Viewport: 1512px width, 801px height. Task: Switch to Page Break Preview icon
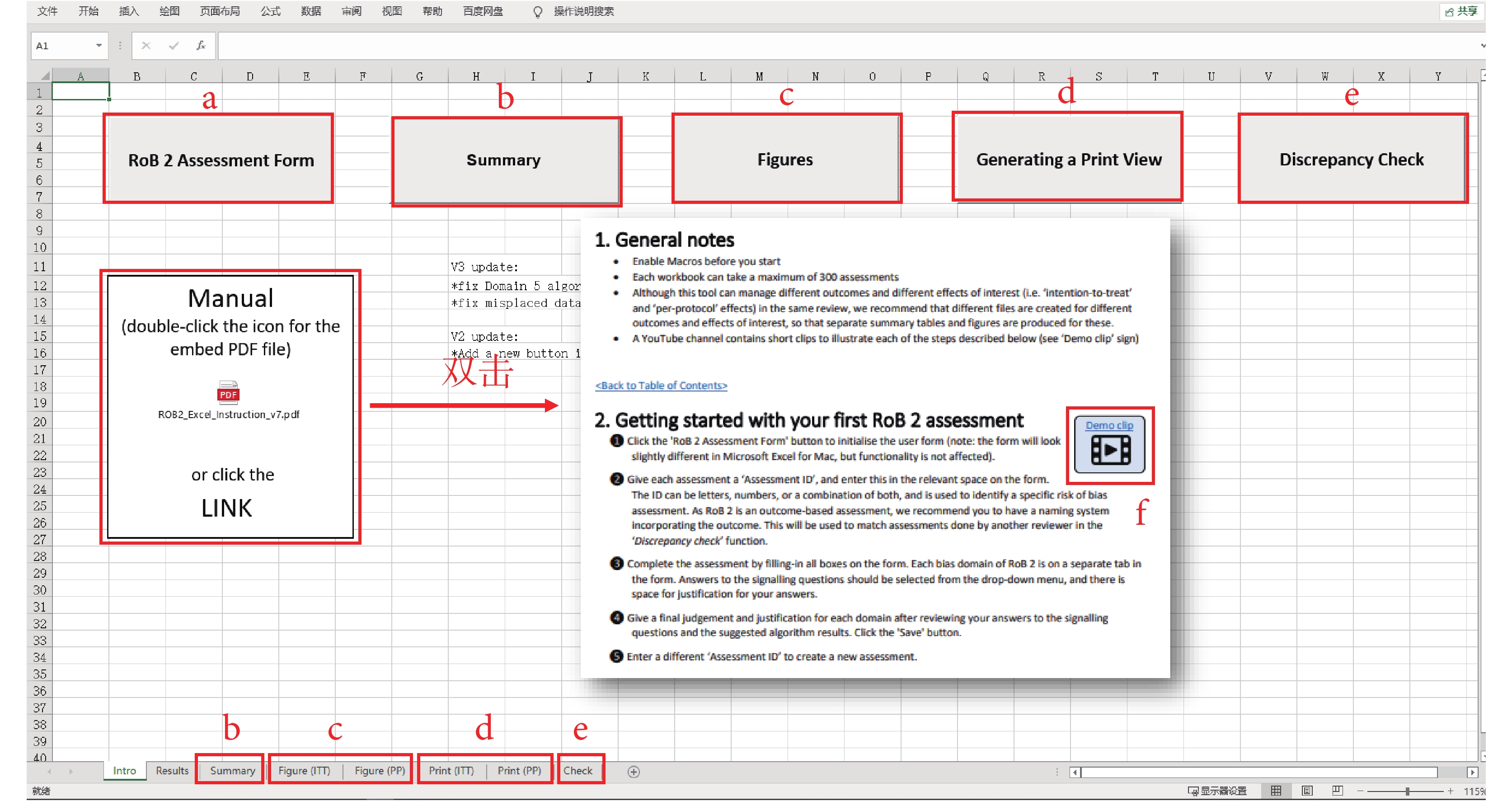click(x=1338, y=791)
